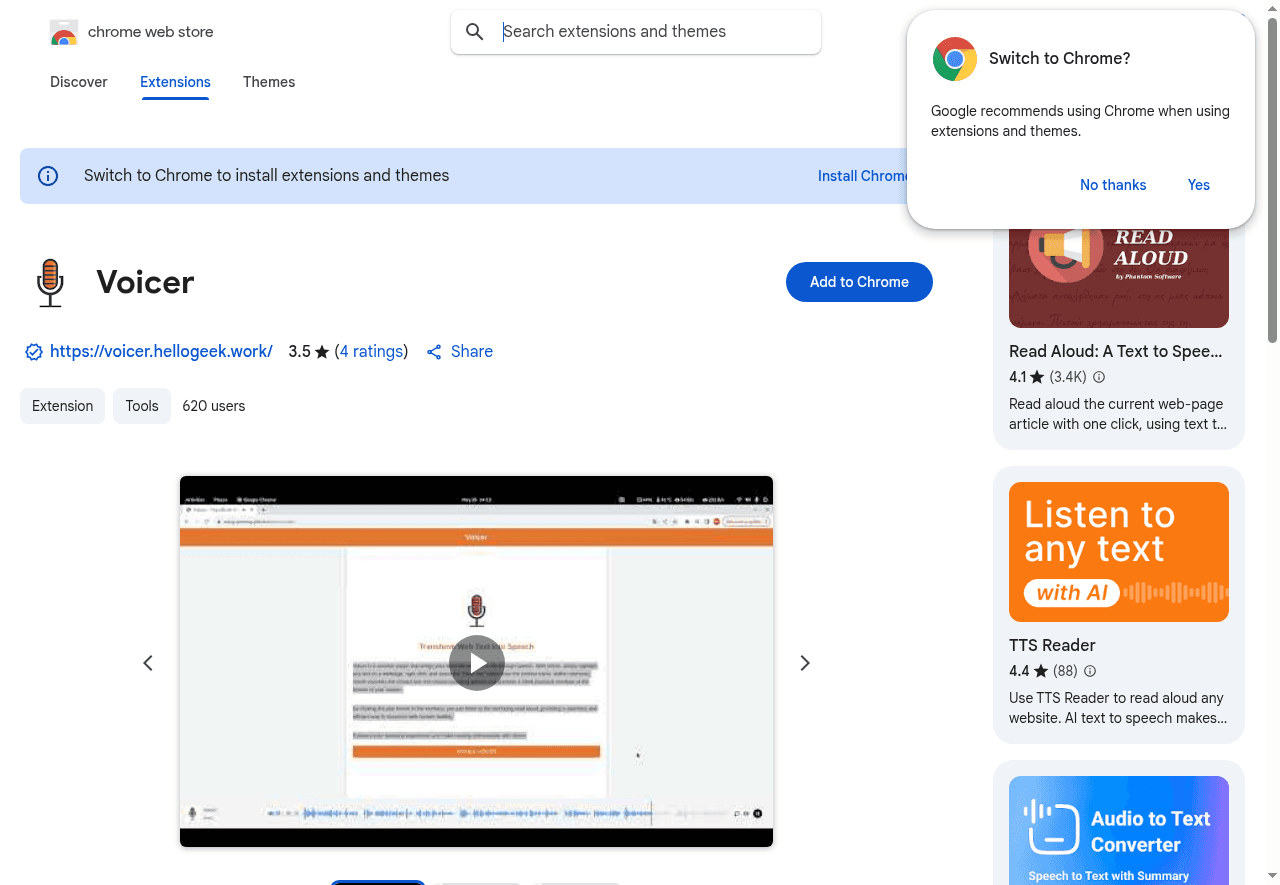Advance to next screenshot with right arrow
Screen dimensions: 1280x885
tap(805, 663)
